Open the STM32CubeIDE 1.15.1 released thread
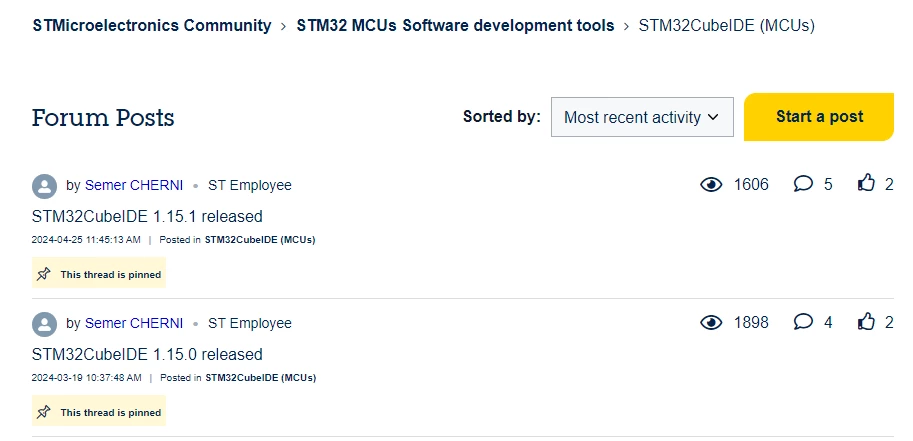The height and width of the screenshot is (441, 913). tap(147, 217)
